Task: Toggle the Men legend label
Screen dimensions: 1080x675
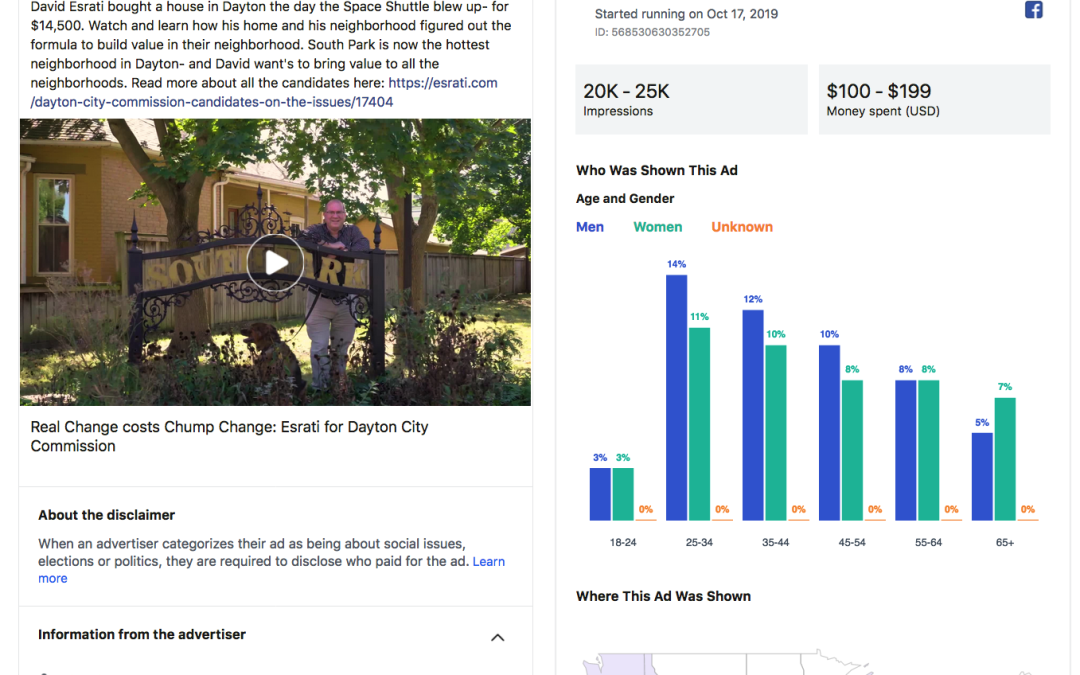Action: click(x=590, y=227)
